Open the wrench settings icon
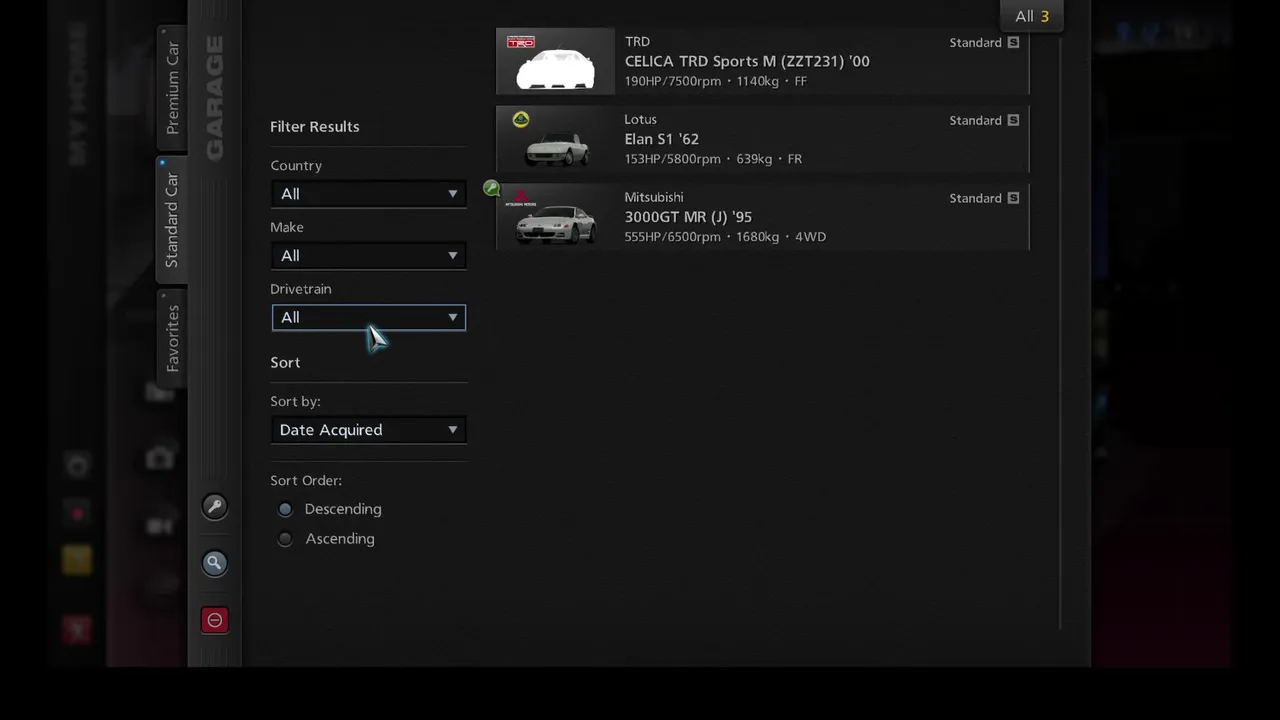This screenshot has width=1280, height=720. click(214, 506)
